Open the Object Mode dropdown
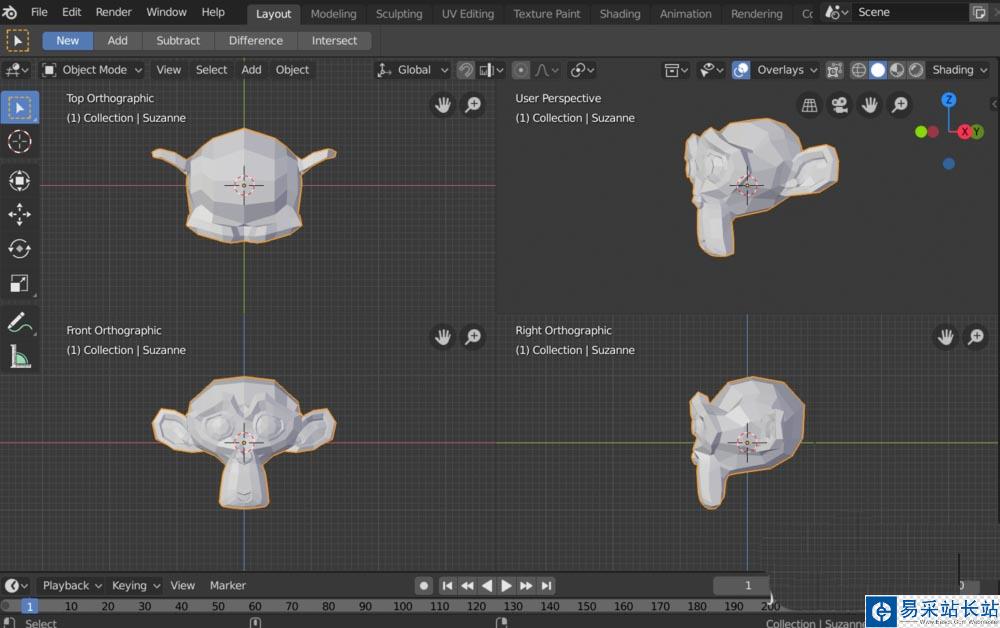 tap(92, 70)
